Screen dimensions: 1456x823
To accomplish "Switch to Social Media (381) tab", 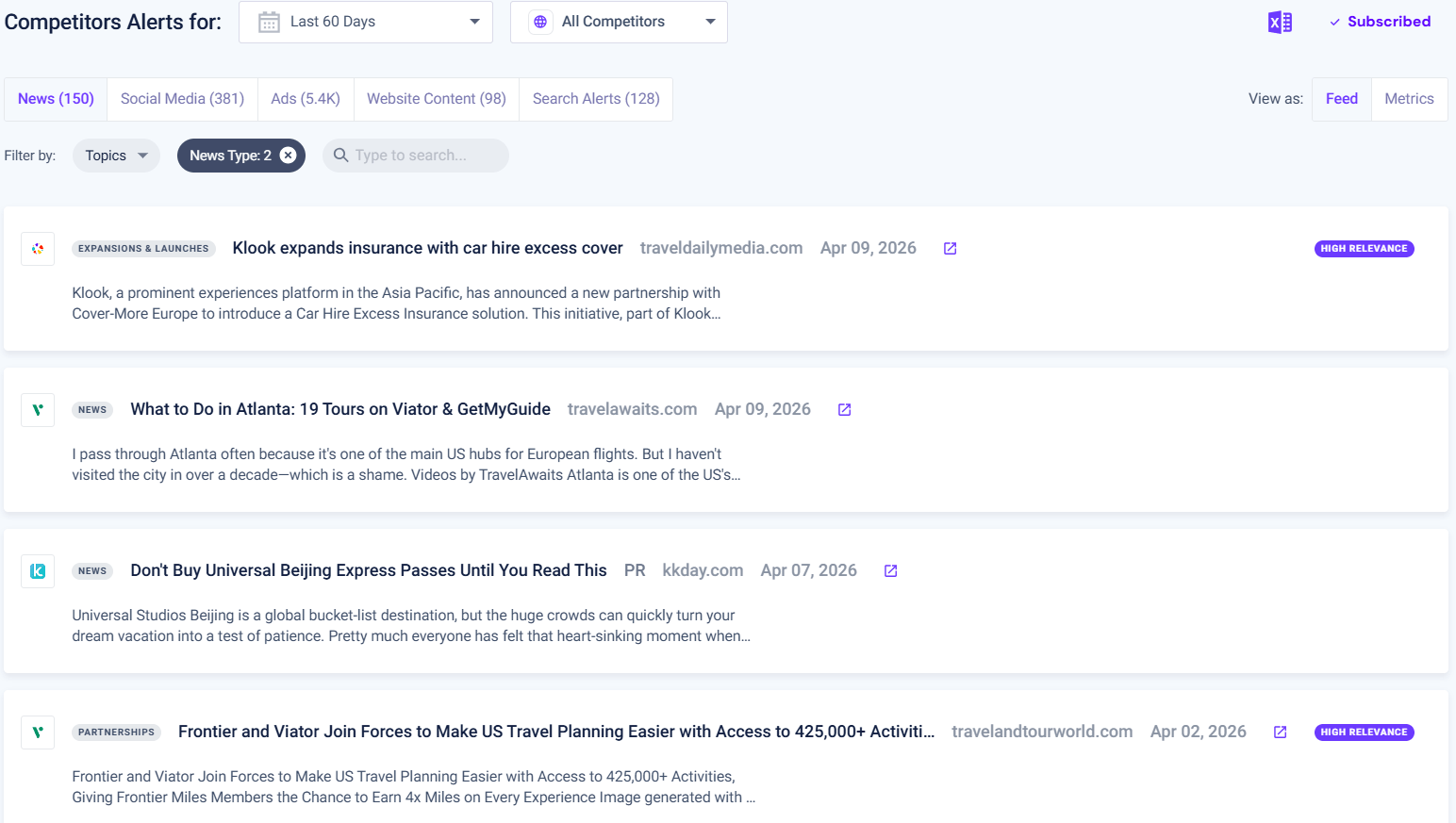I will [182, 99].
